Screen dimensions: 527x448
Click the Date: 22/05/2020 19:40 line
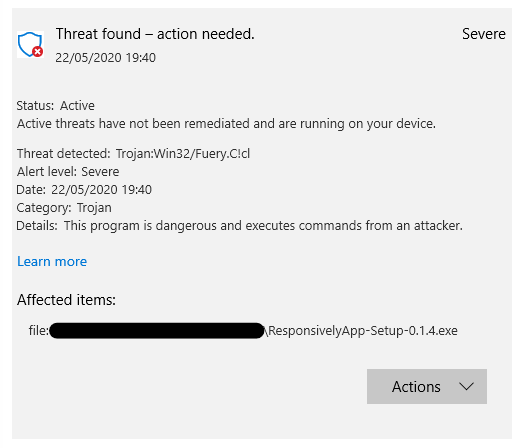click(84, 190)
